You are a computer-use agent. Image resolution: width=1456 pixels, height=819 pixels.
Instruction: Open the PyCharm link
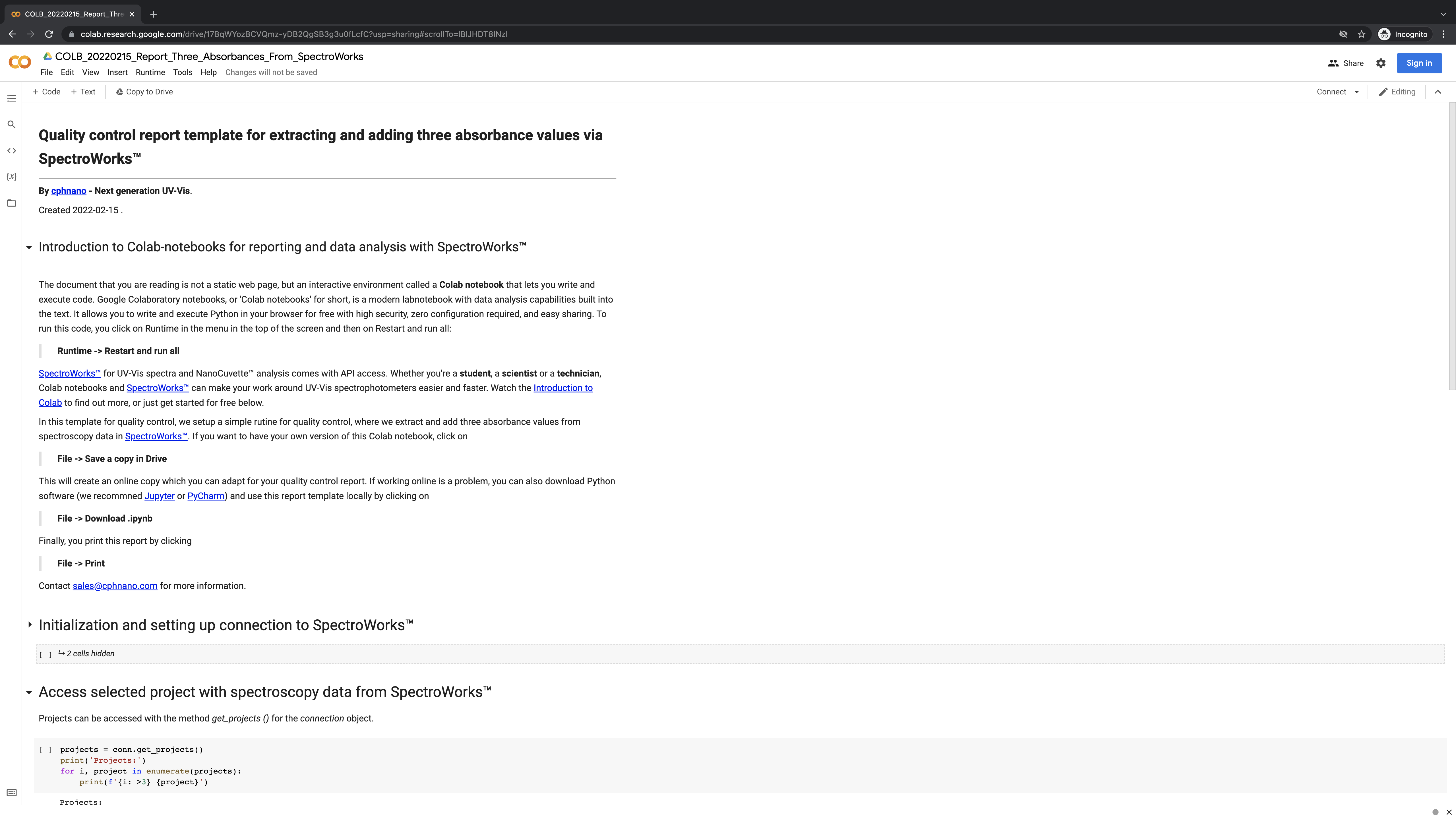[206, 496]
